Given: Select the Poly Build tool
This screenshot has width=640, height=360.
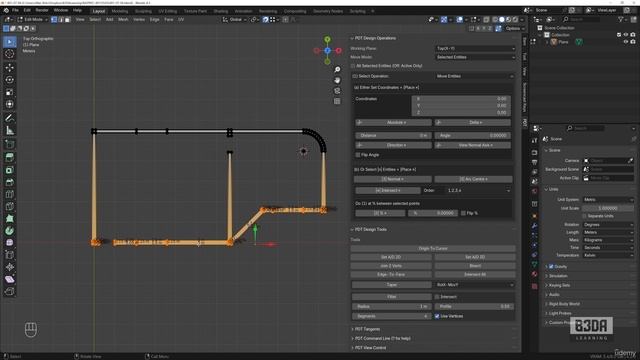Looking at the screenshot, I should pos(9,218).
